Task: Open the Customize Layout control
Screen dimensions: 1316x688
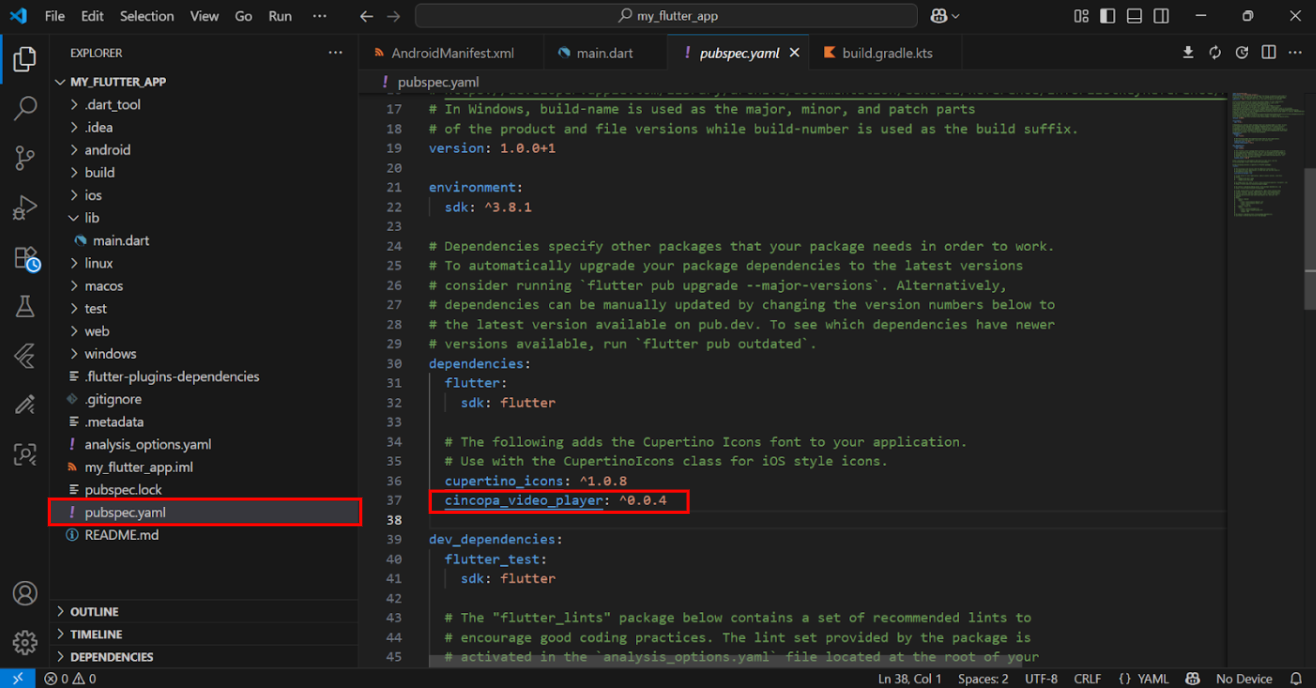Action: coord(1081,16)
